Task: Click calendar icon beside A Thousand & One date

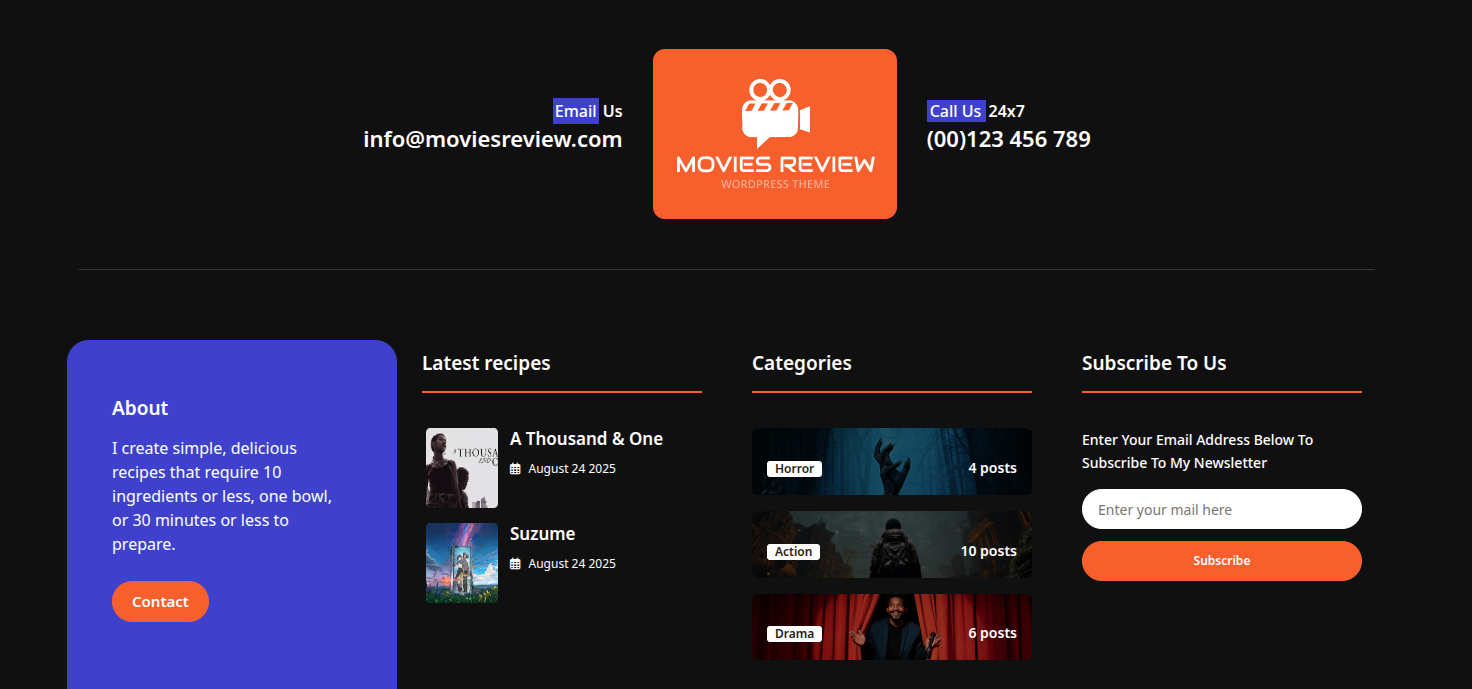Action: click(x=515, y=469)
